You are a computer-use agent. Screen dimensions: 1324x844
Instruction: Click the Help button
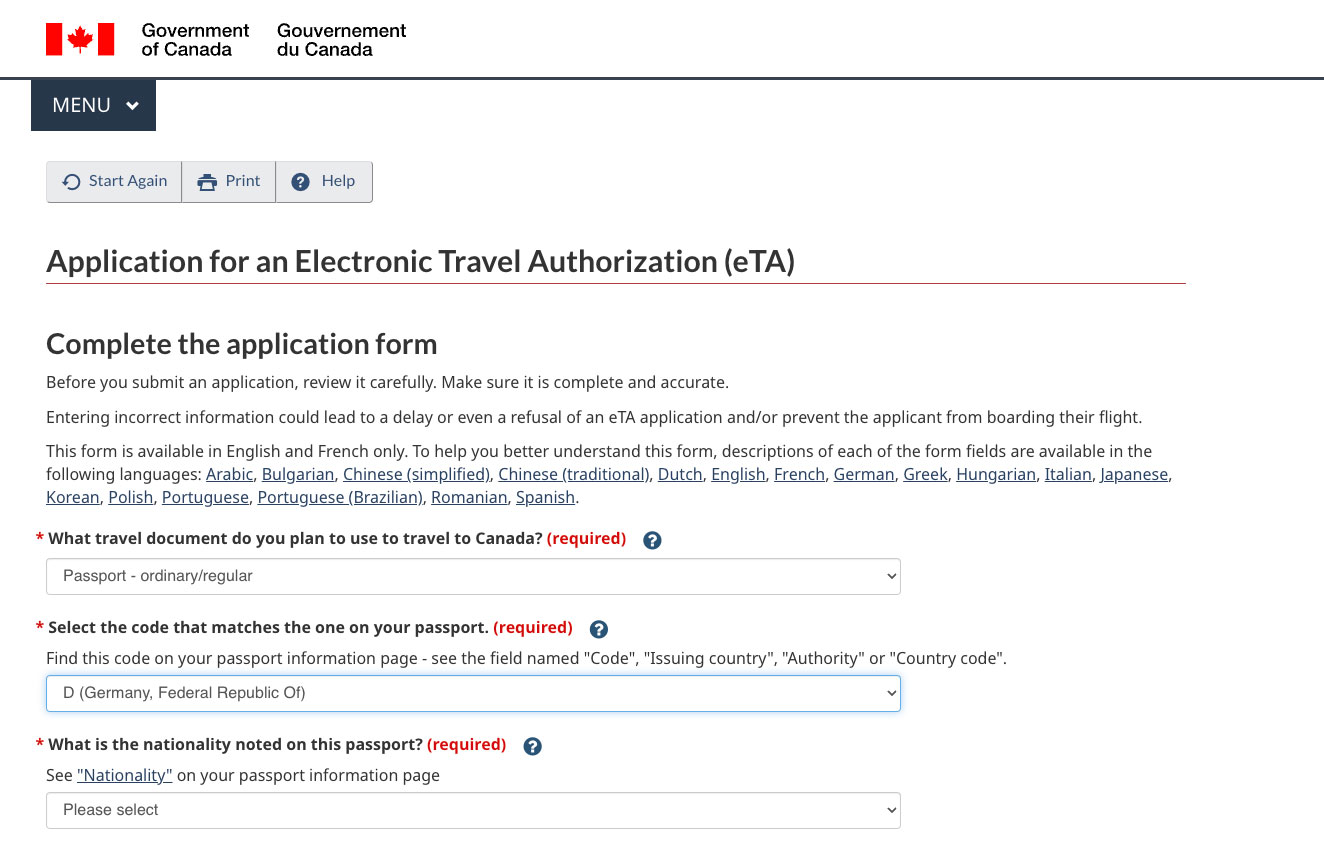[324, 182]
